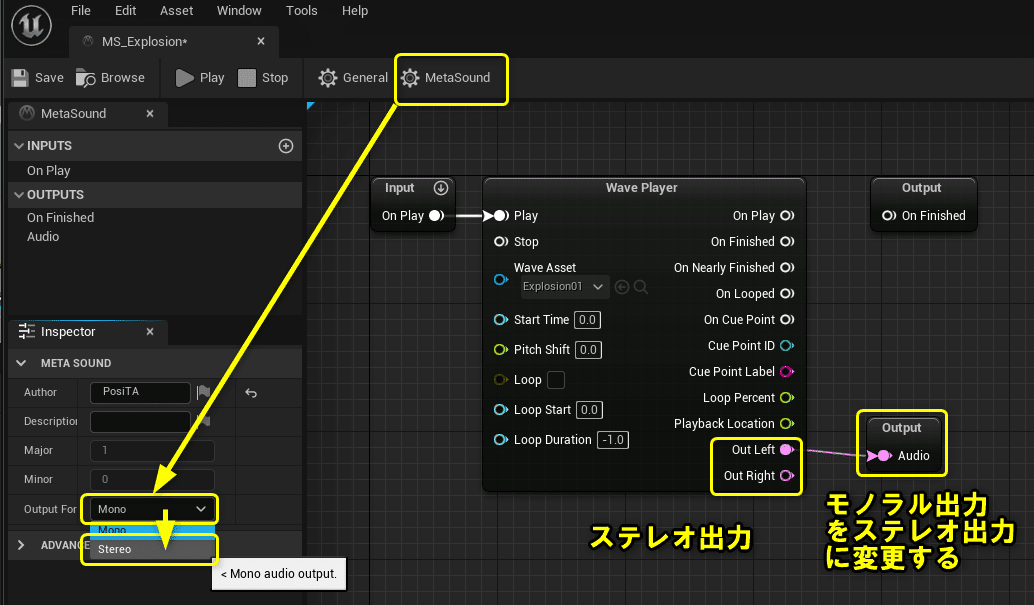The width and height of the screenshot is (1034, 605).
Task: Click the On Cue Point output pin
Action: (787, 319)
